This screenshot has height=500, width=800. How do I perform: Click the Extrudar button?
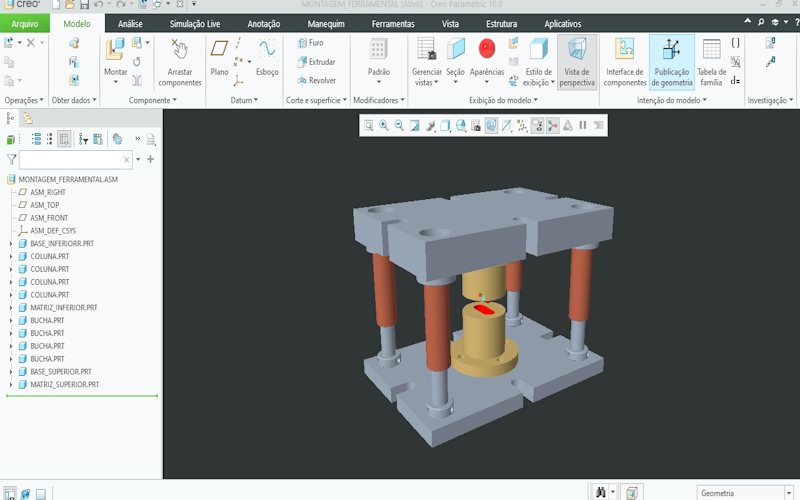(315, 62)
